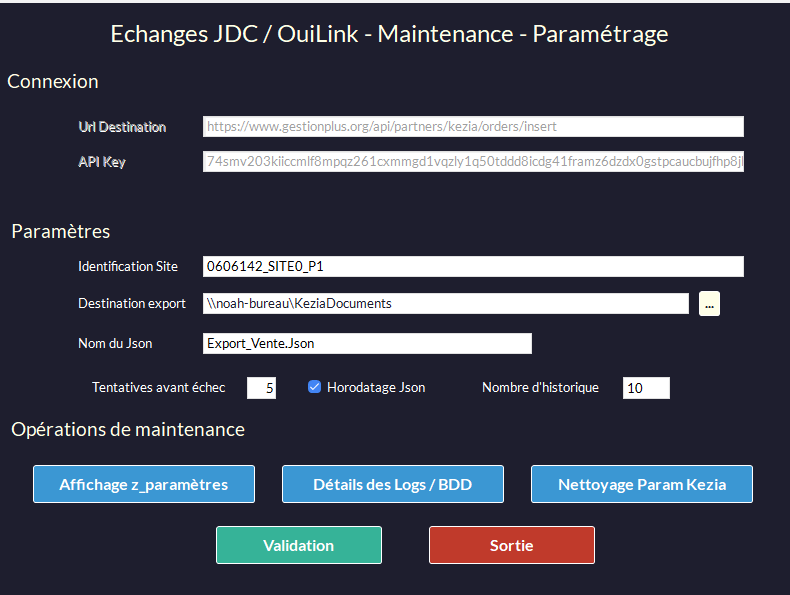This screenshot has height=595, width=790.
Task: Click the Horodatage Json label text
Action: click(x=375, y=387)
